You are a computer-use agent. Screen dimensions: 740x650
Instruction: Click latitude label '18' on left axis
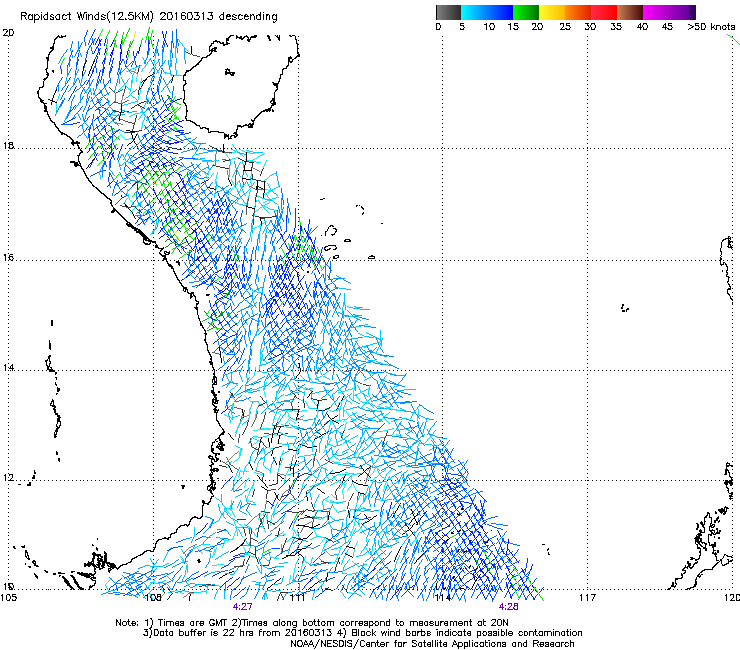point(8,146)
